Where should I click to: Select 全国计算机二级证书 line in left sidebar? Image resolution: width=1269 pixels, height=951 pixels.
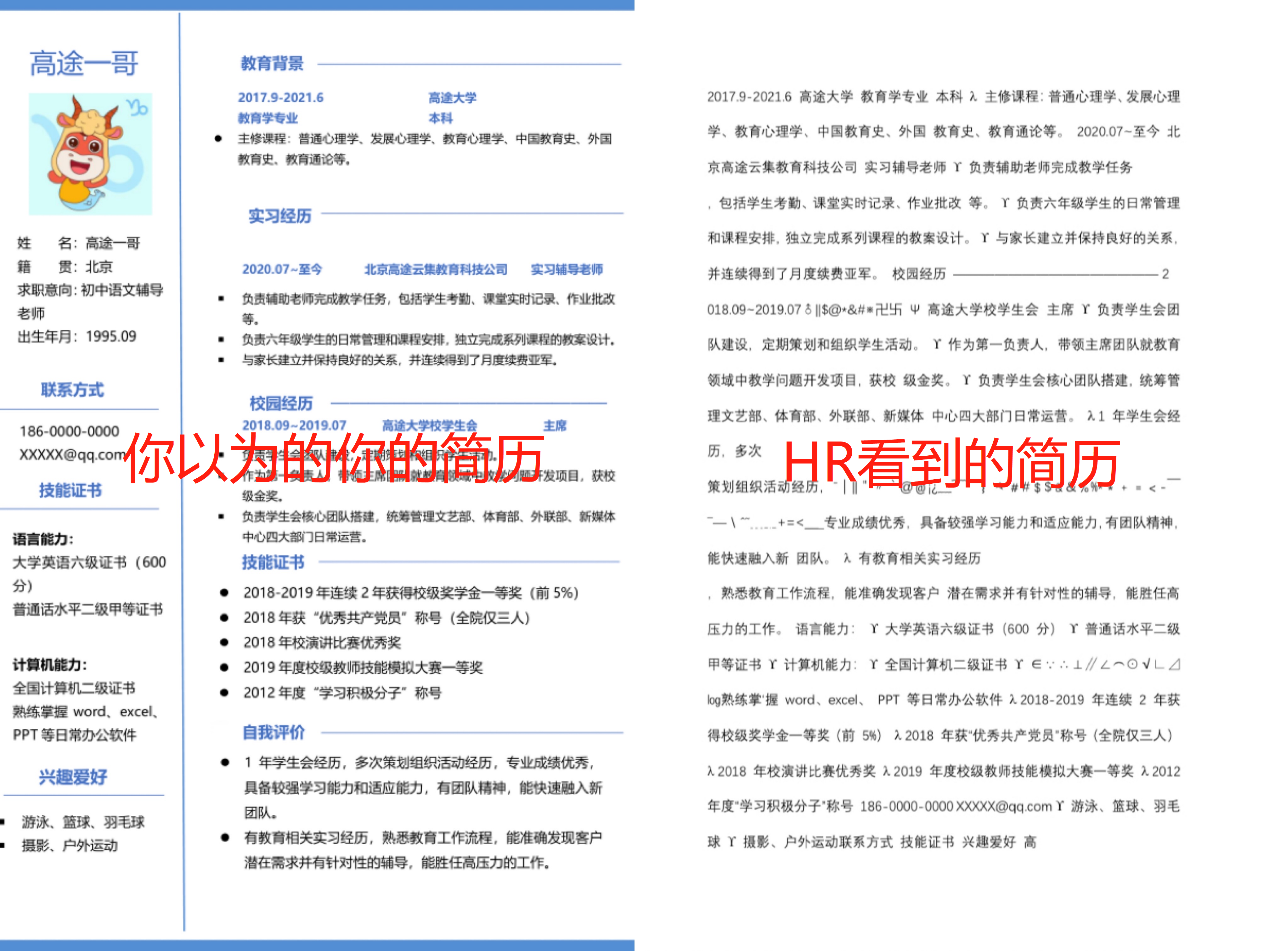(x=74, y=688)
